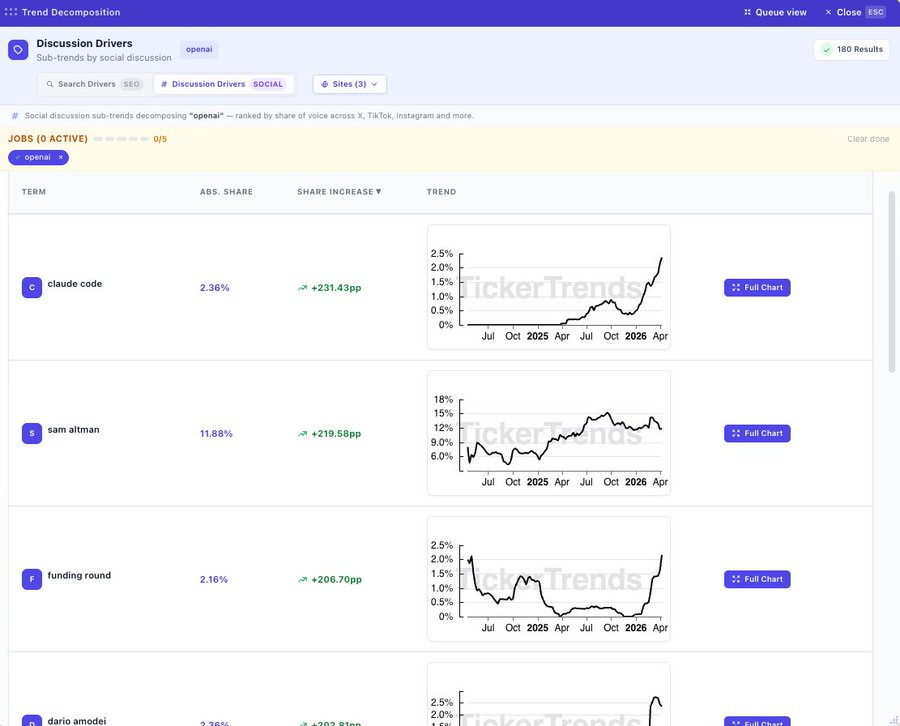Open Full Chart for sam altman

tap(757, 433)
